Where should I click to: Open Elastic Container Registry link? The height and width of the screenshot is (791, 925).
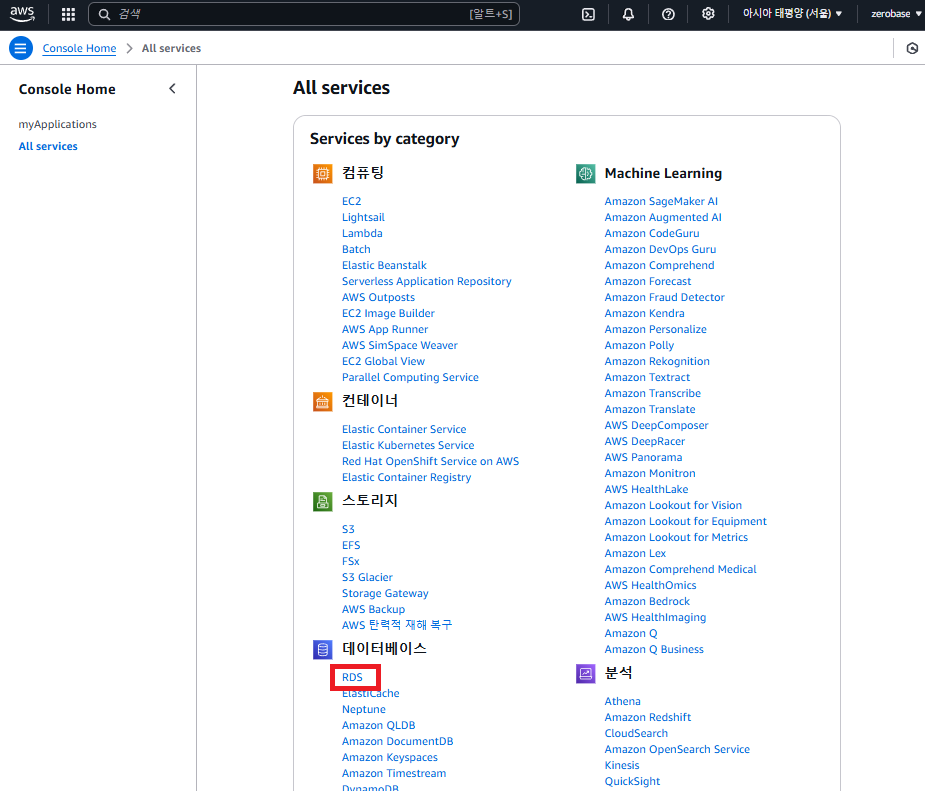406,477
